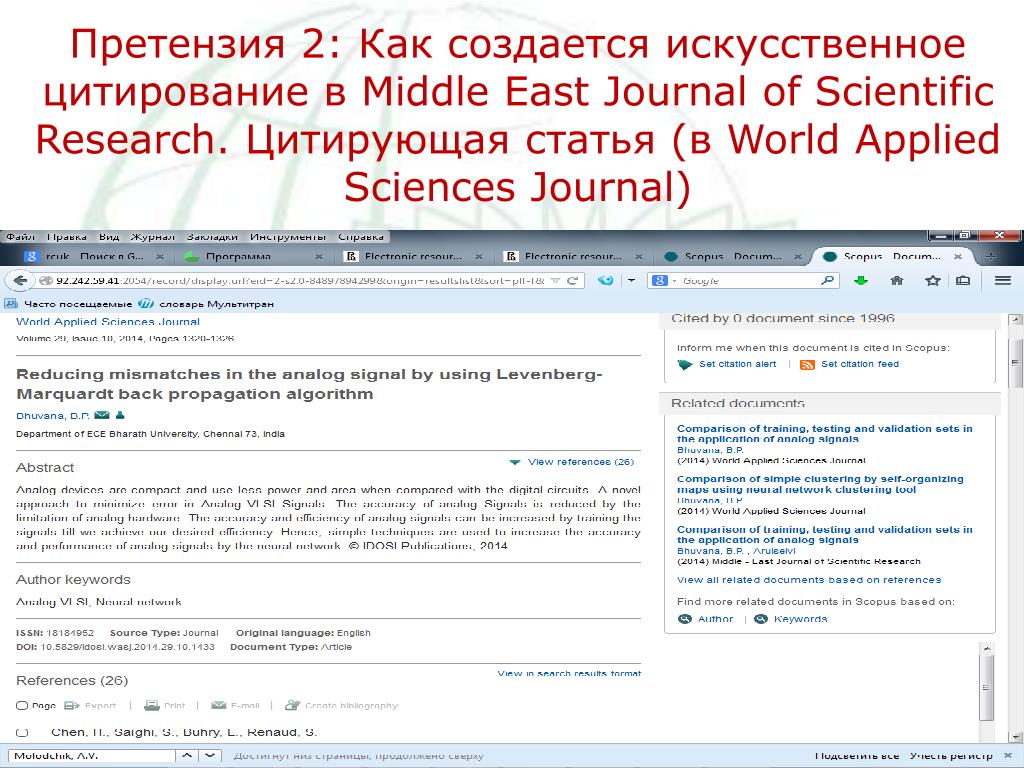Open the Файл menu

pyautogui.click(x=21, y=236)
